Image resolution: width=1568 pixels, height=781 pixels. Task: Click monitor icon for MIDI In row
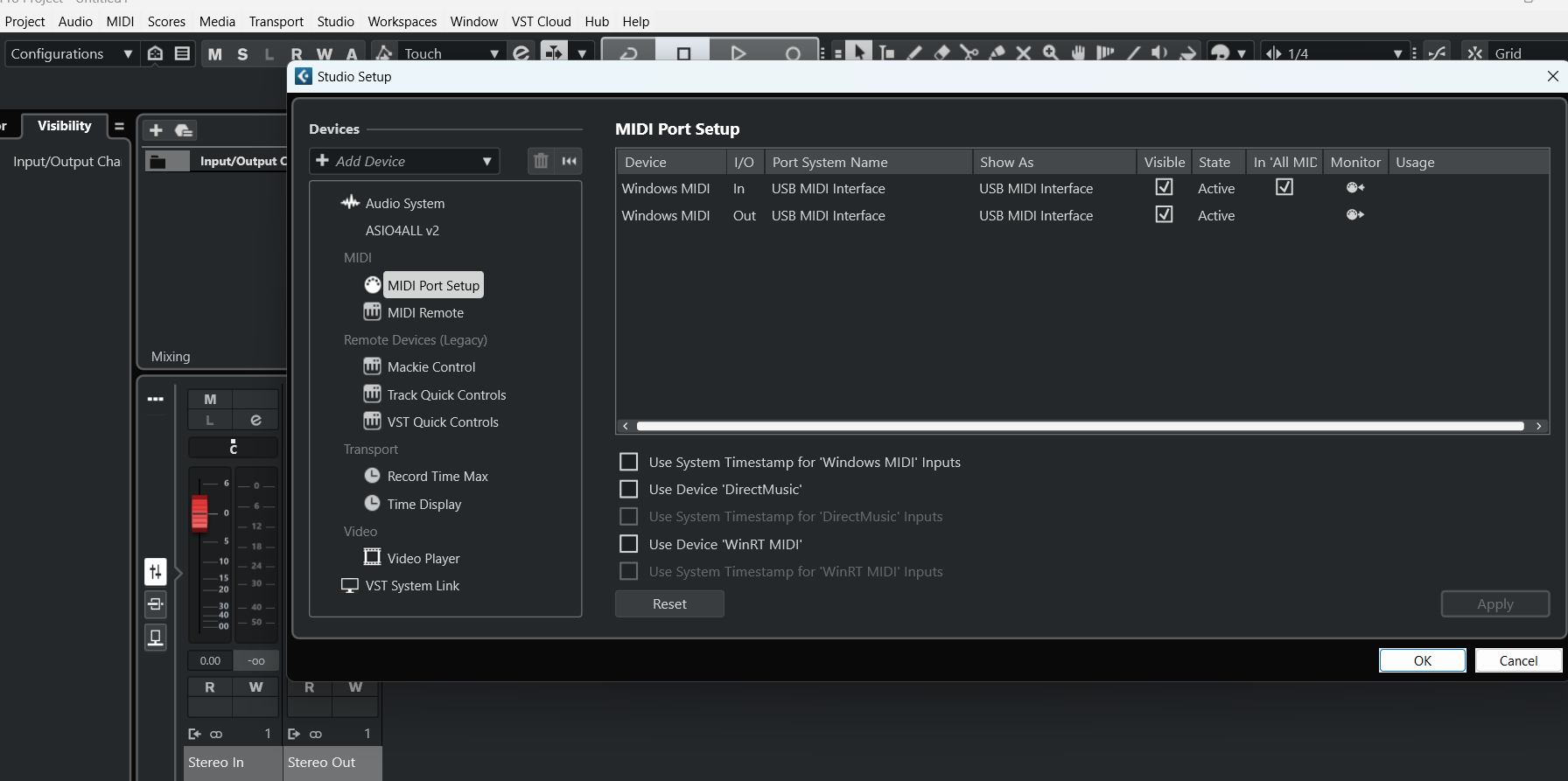pyautogui.click(x=1355, y=188)
